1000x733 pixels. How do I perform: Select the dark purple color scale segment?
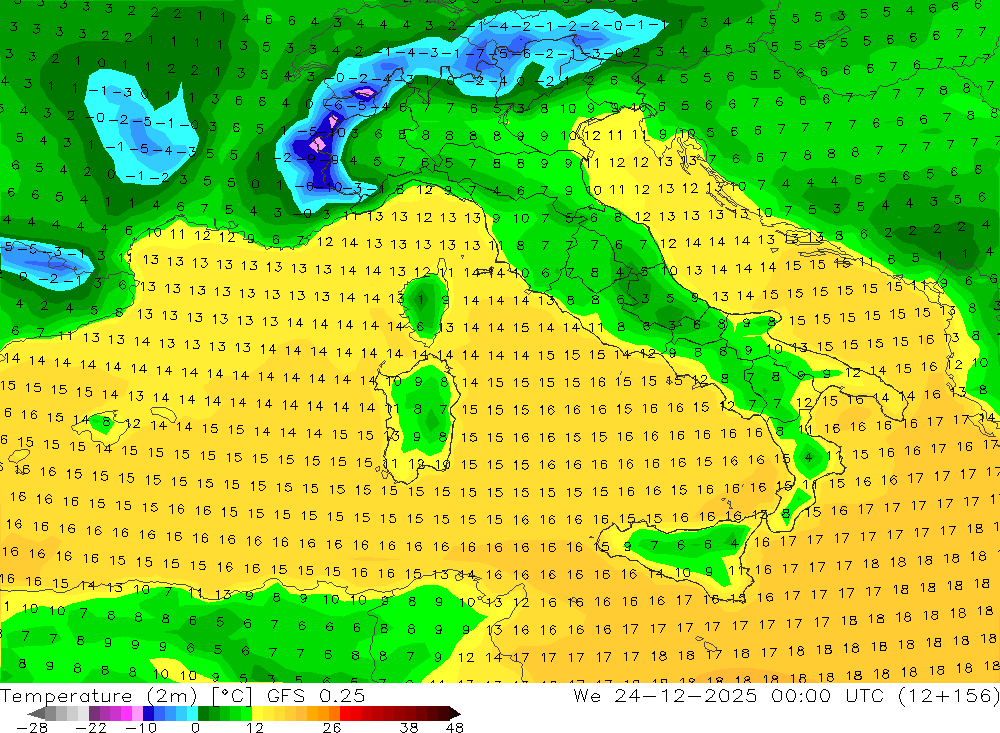click(x=94, y=713)
